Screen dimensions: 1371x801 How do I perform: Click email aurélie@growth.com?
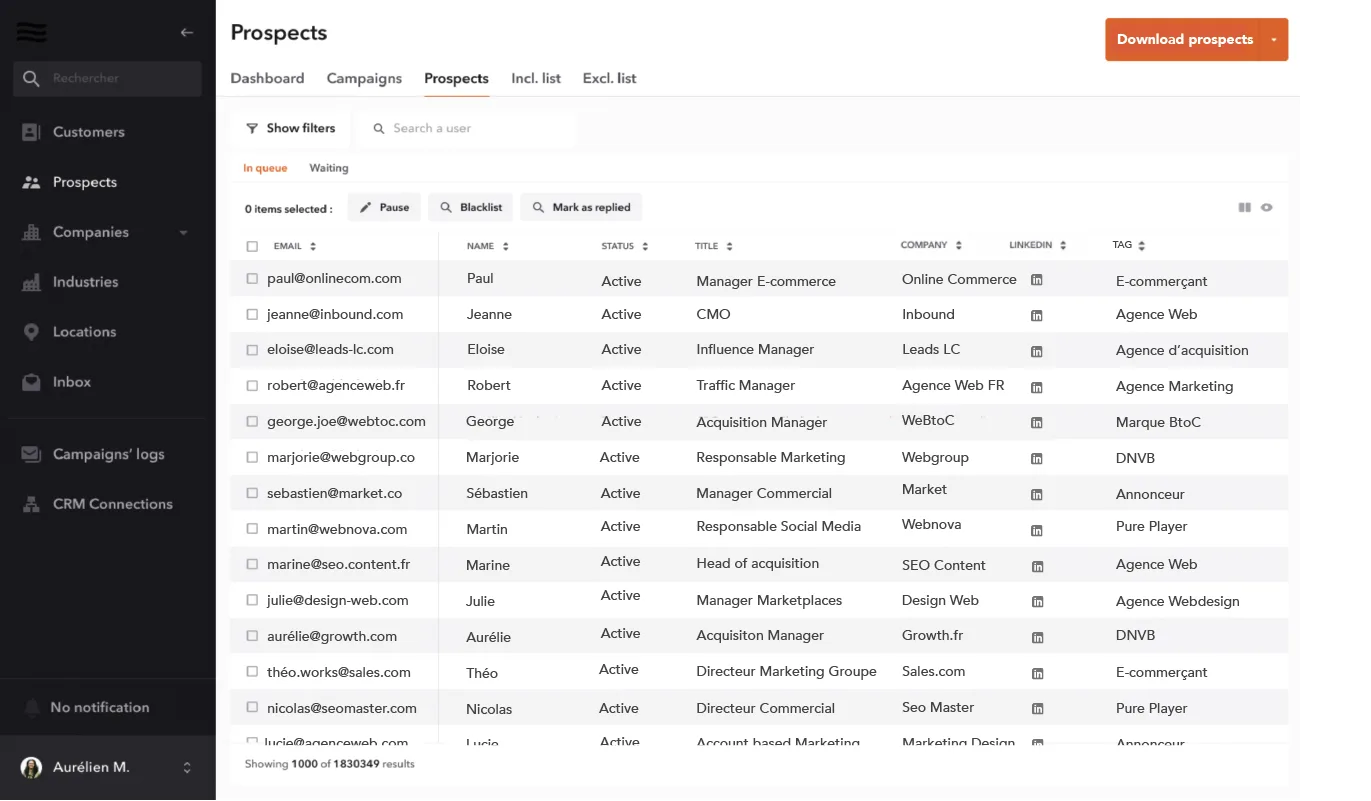click(x=332, y=636)
